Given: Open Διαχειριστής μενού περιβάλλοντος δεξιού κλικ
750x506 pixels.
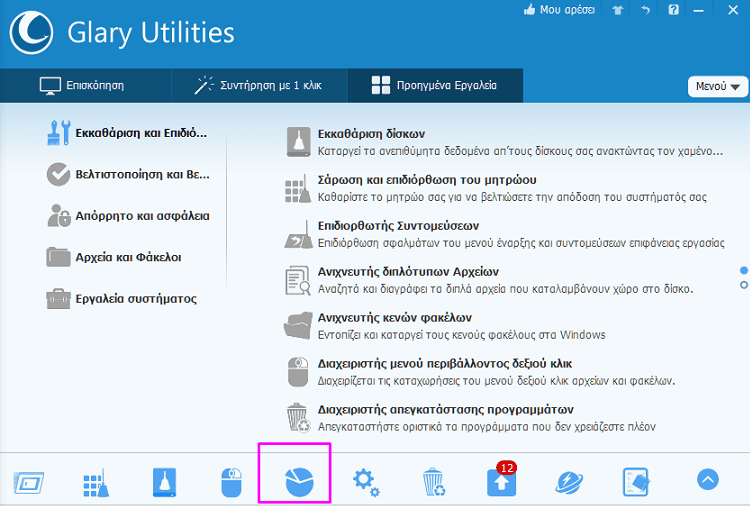Looking at the screenshot, I should [x=445, y=363].
